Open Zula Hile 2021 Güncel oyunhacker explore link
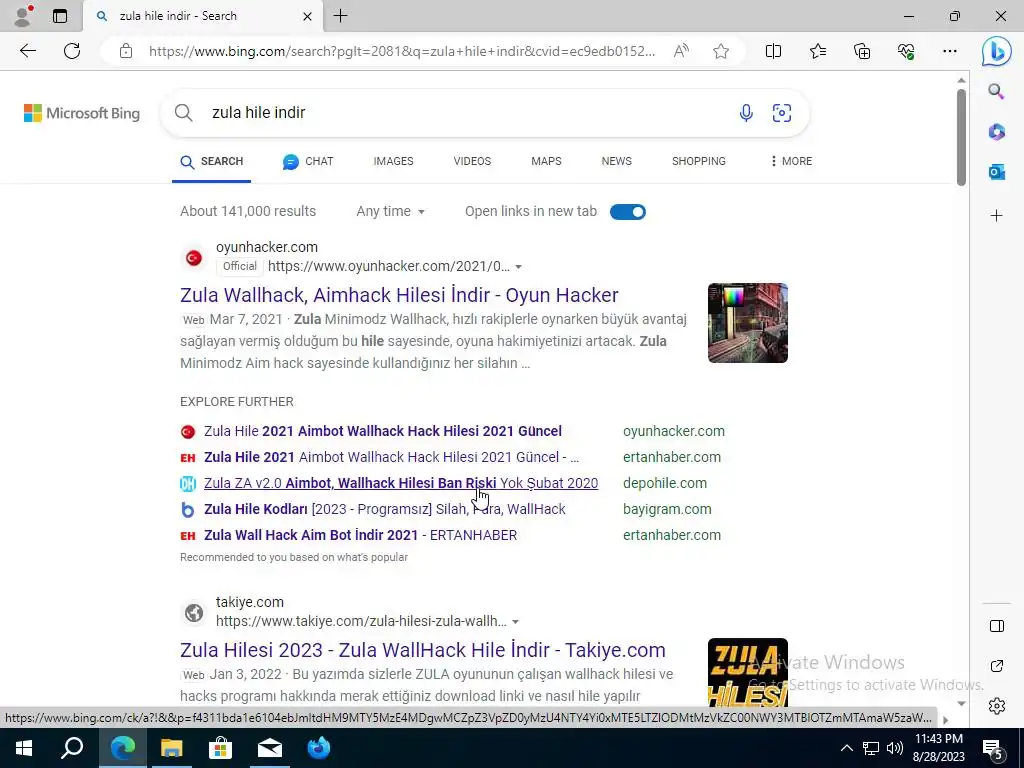This screenshot has height=768, width=1024. (383, 431)
